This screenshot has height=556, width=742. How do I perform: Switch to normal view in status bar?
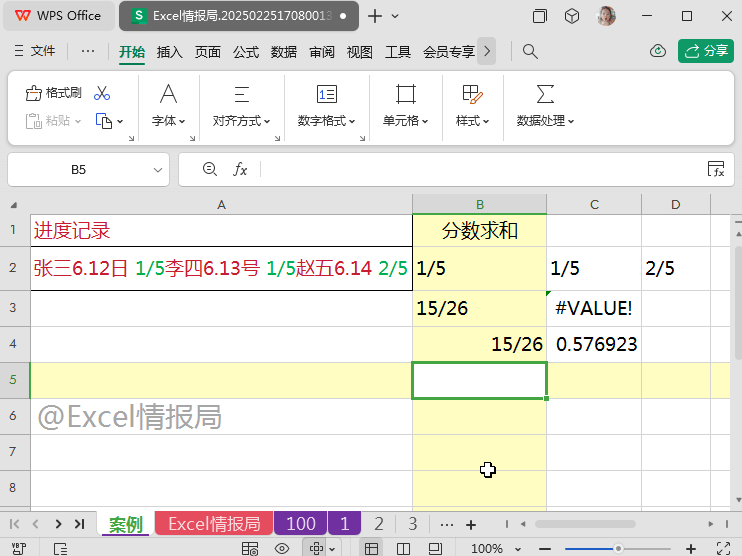[x=371, y=548]
